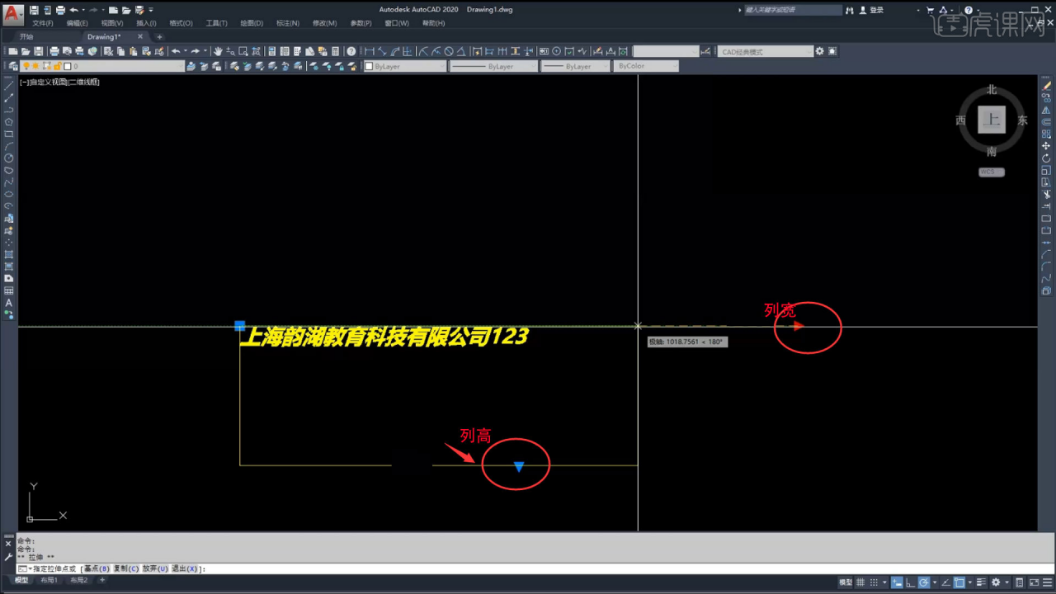Open the layer selection dropdown

click(x=103, y=66)
